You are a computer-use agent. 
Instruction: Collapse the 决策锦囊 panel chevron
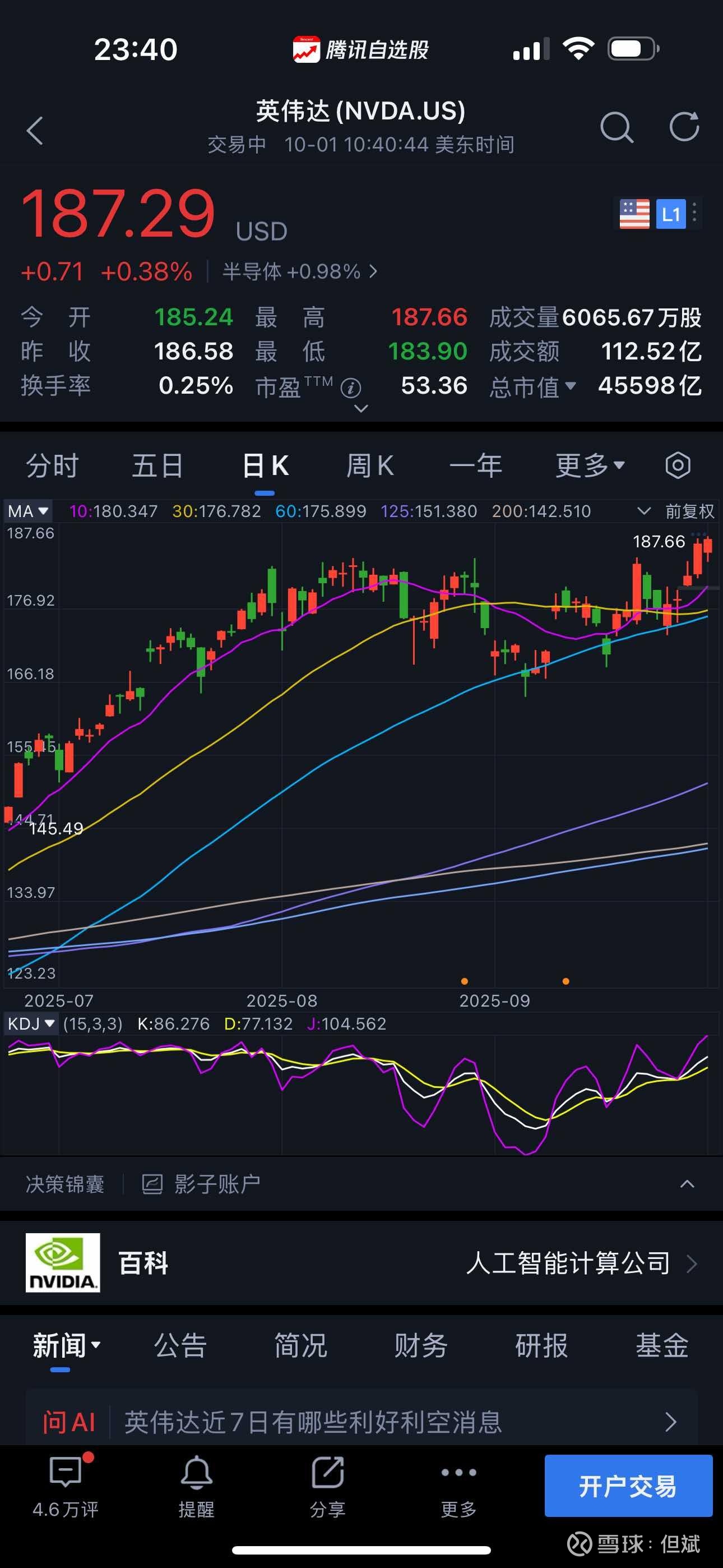687,1184
